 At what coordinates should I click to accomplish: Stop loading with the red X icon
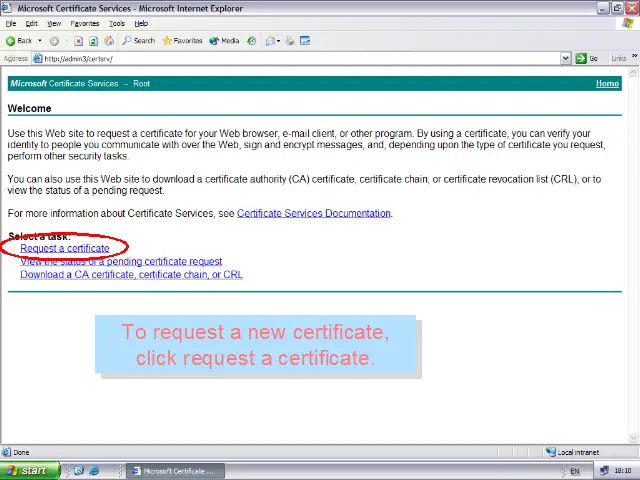(x=79, y=41)
